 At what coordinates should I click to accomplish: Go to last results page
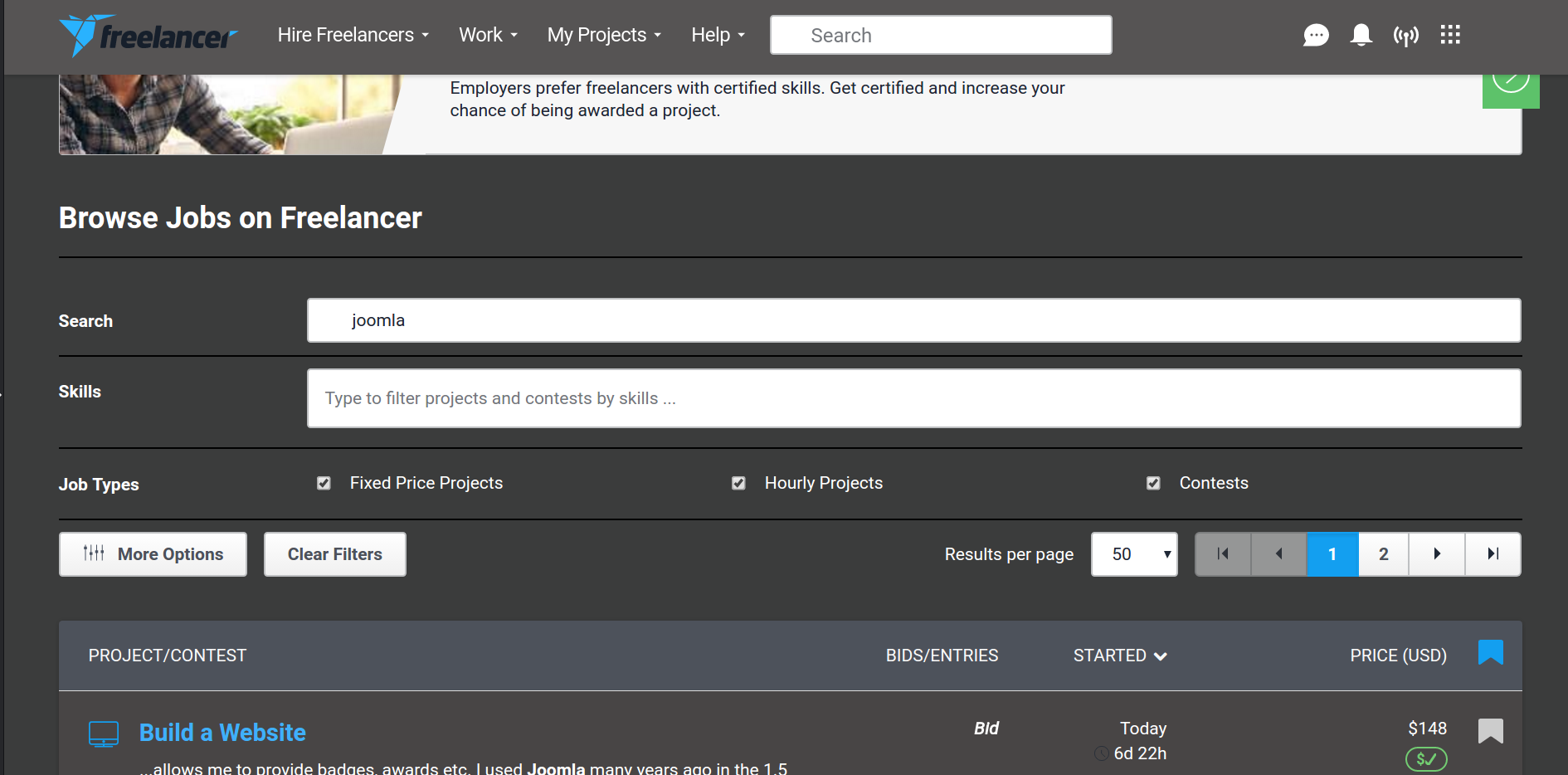point(1493,554)
